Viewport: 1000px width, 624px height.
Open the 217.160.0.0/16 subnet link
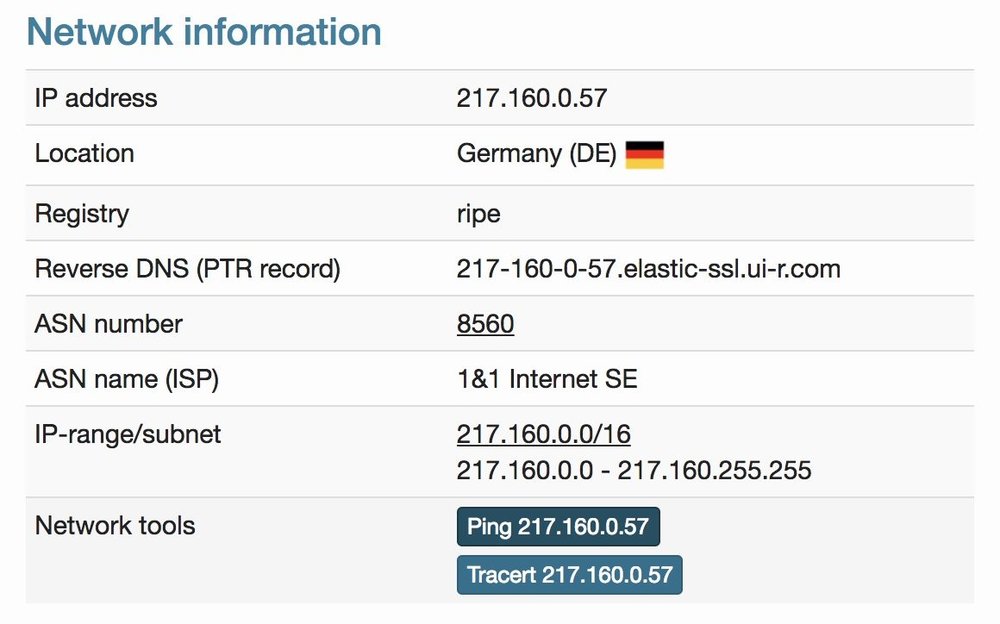(543, 434)
